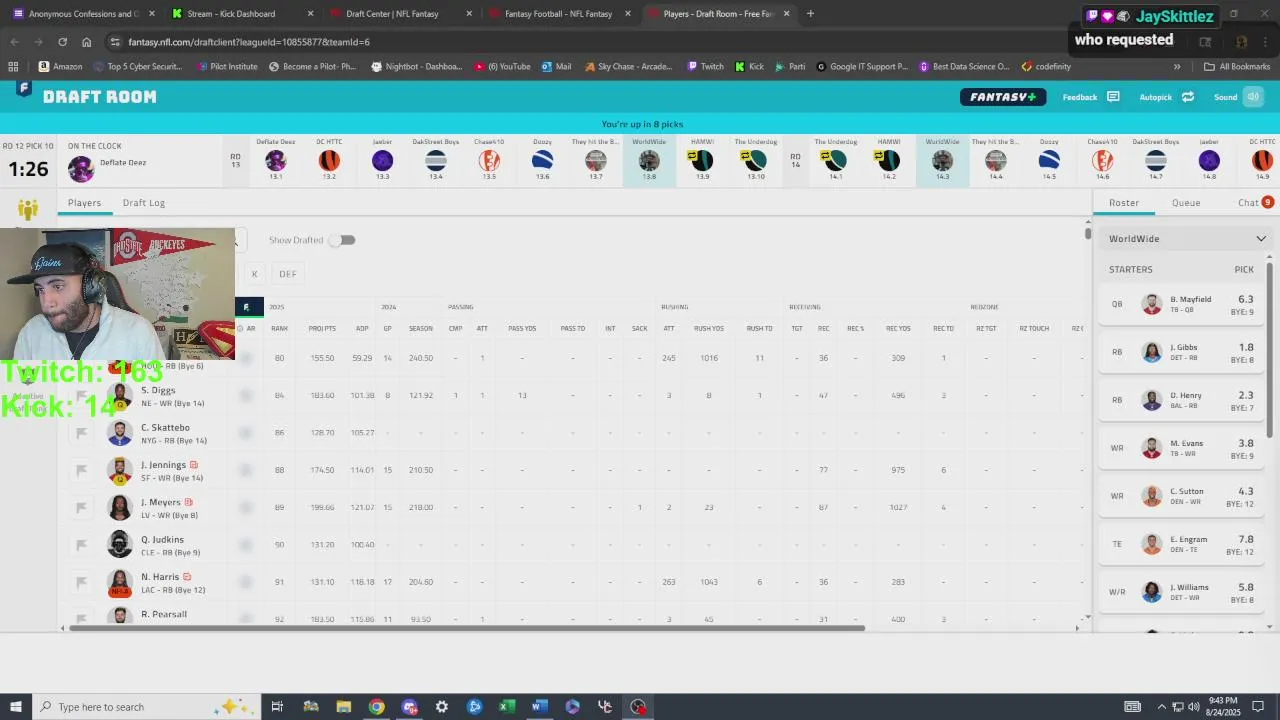Click the 1:26 draft clock timer
The image size is (1280, 720).
(28, 169)
